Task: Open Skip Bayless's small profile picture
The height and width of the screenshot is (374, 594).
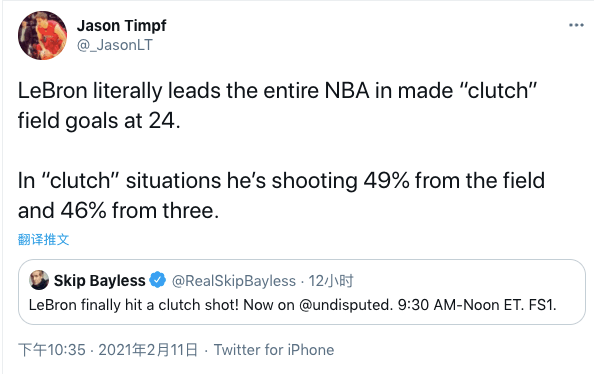Action: tap(39, 280)
